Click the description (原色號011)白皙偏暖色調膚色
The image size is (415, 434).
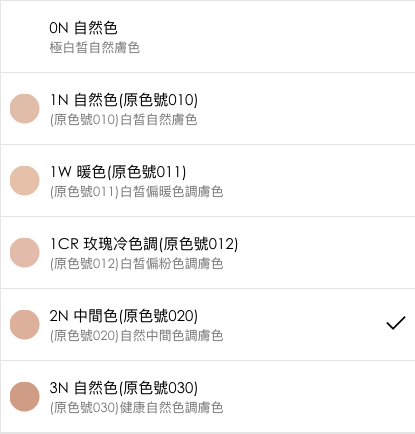point(137,192)
